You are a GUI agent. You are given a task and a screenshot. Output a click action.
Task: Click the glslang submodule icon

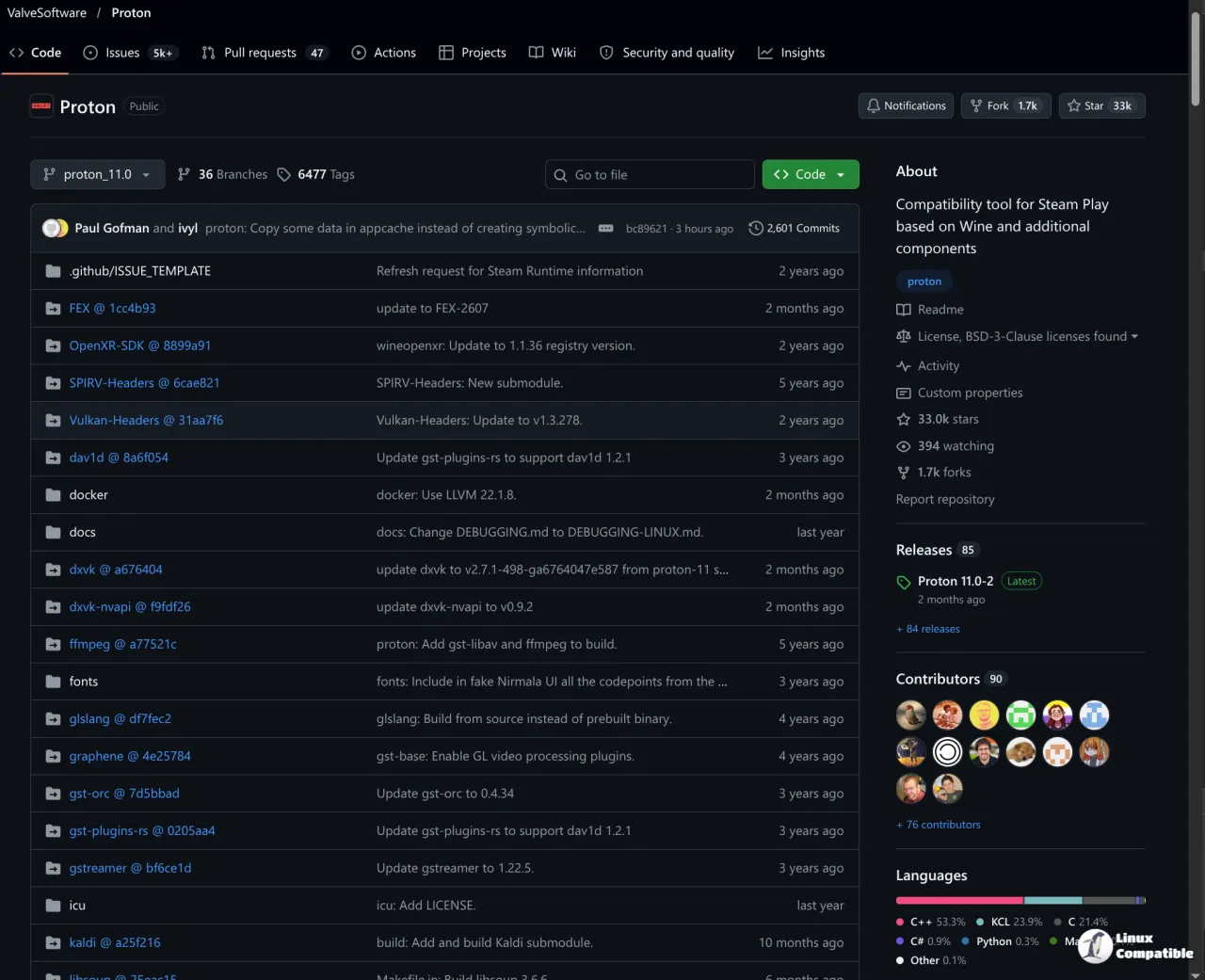(x=53, y=719)
